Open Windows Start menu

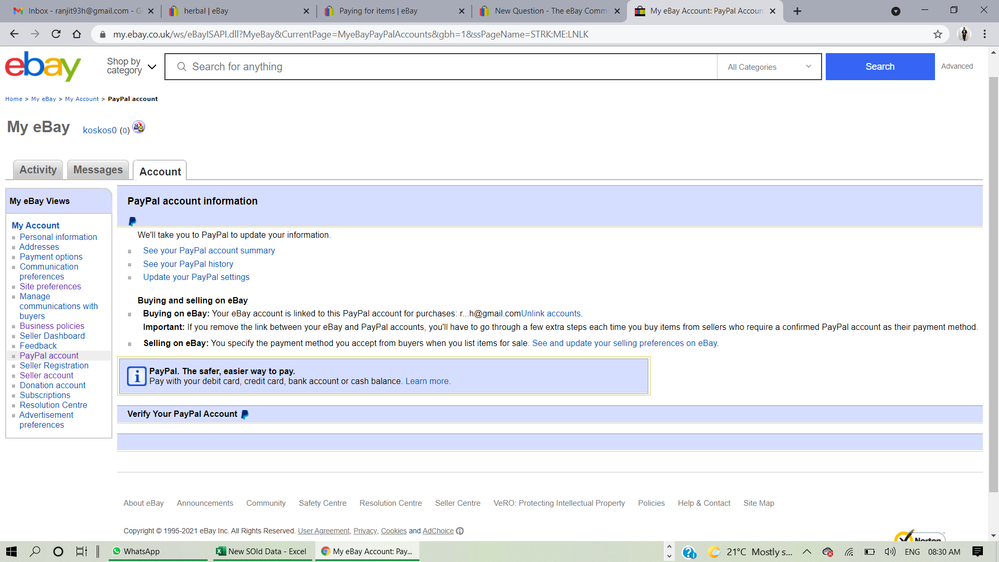tap(11, 552)
